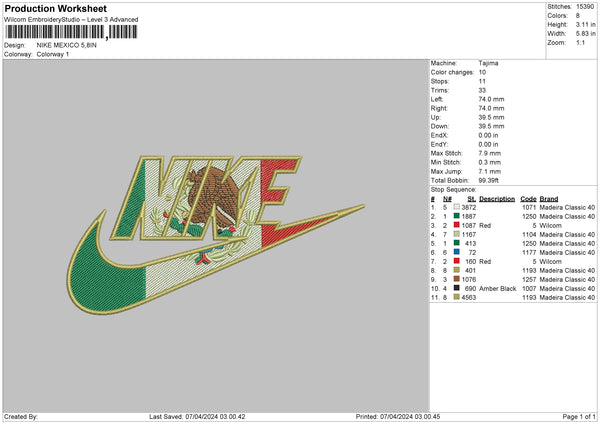Click the cream swatch in stop row 1
This screenshot has width=600, height=424.
[457, 207]
